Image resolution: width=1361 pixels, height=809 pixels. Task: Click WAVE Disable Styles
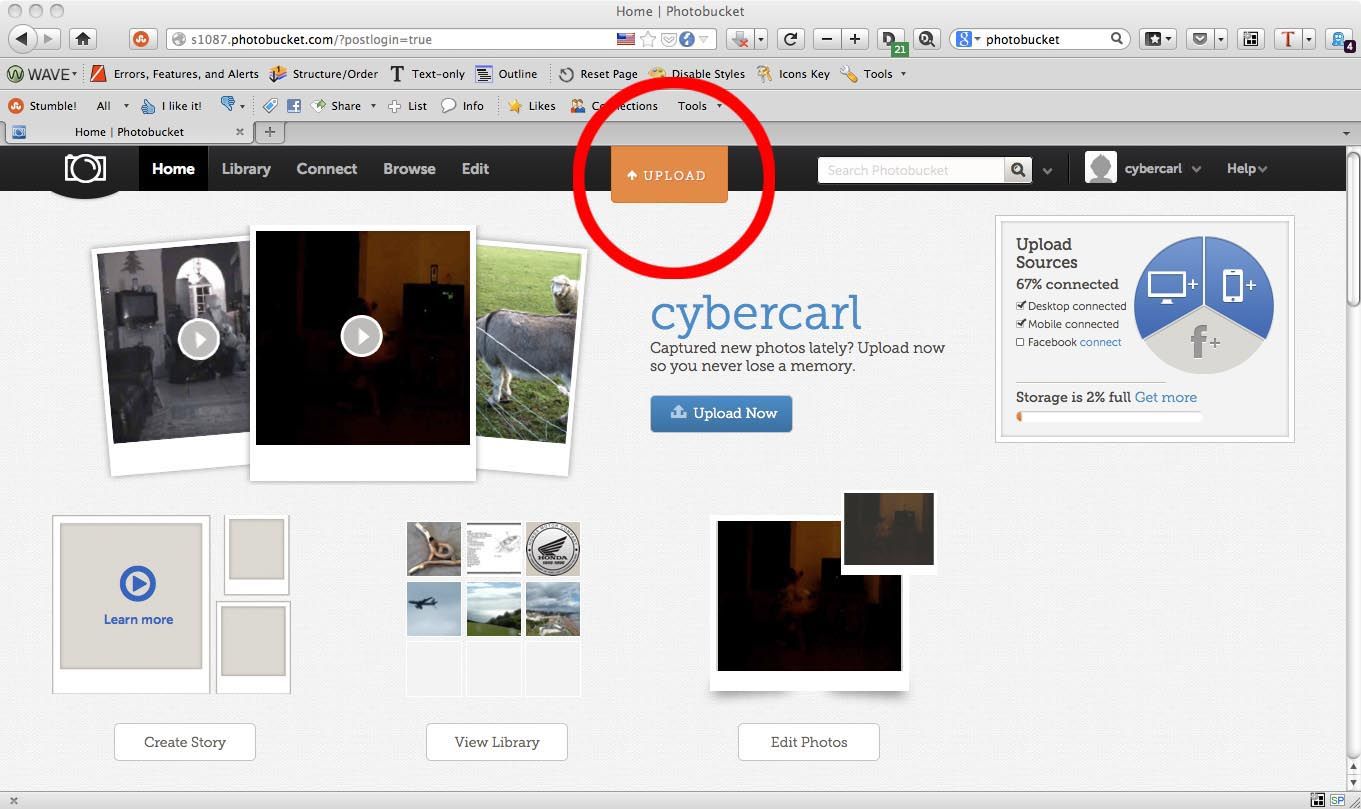tap(697, 74)
